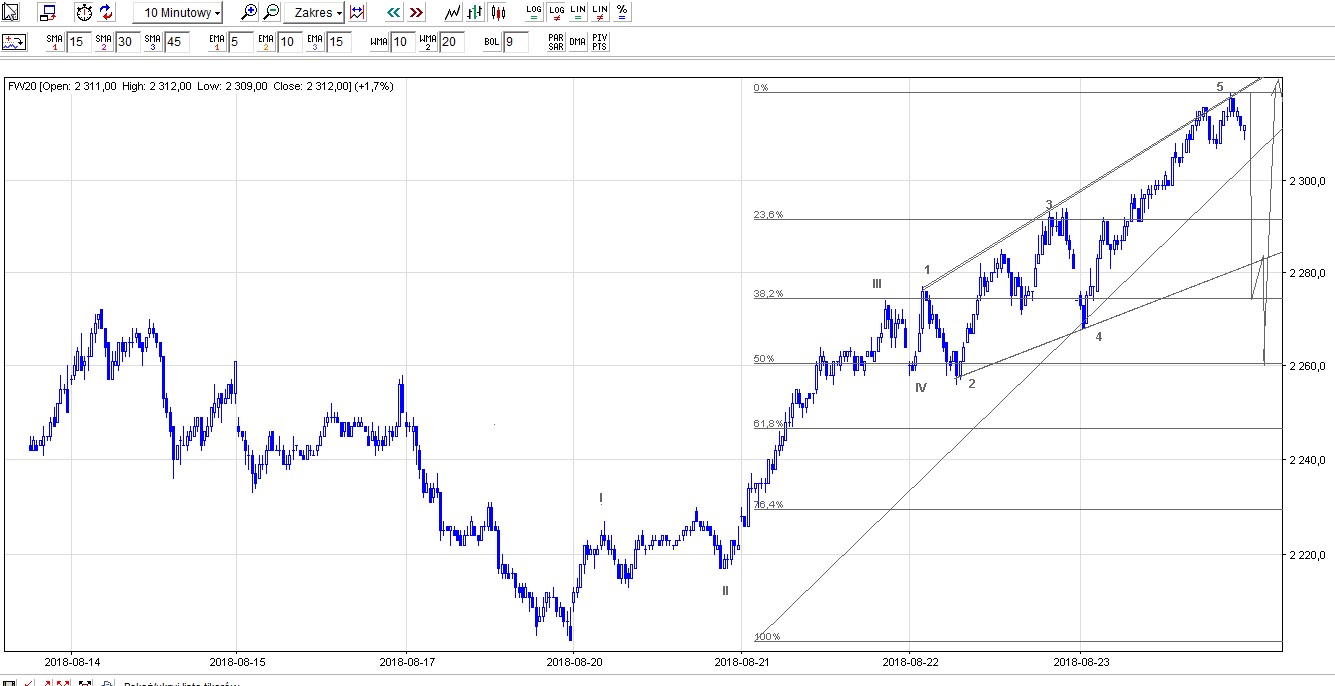Toggle the BOL Bollinger bands indicator

[491, 42]
